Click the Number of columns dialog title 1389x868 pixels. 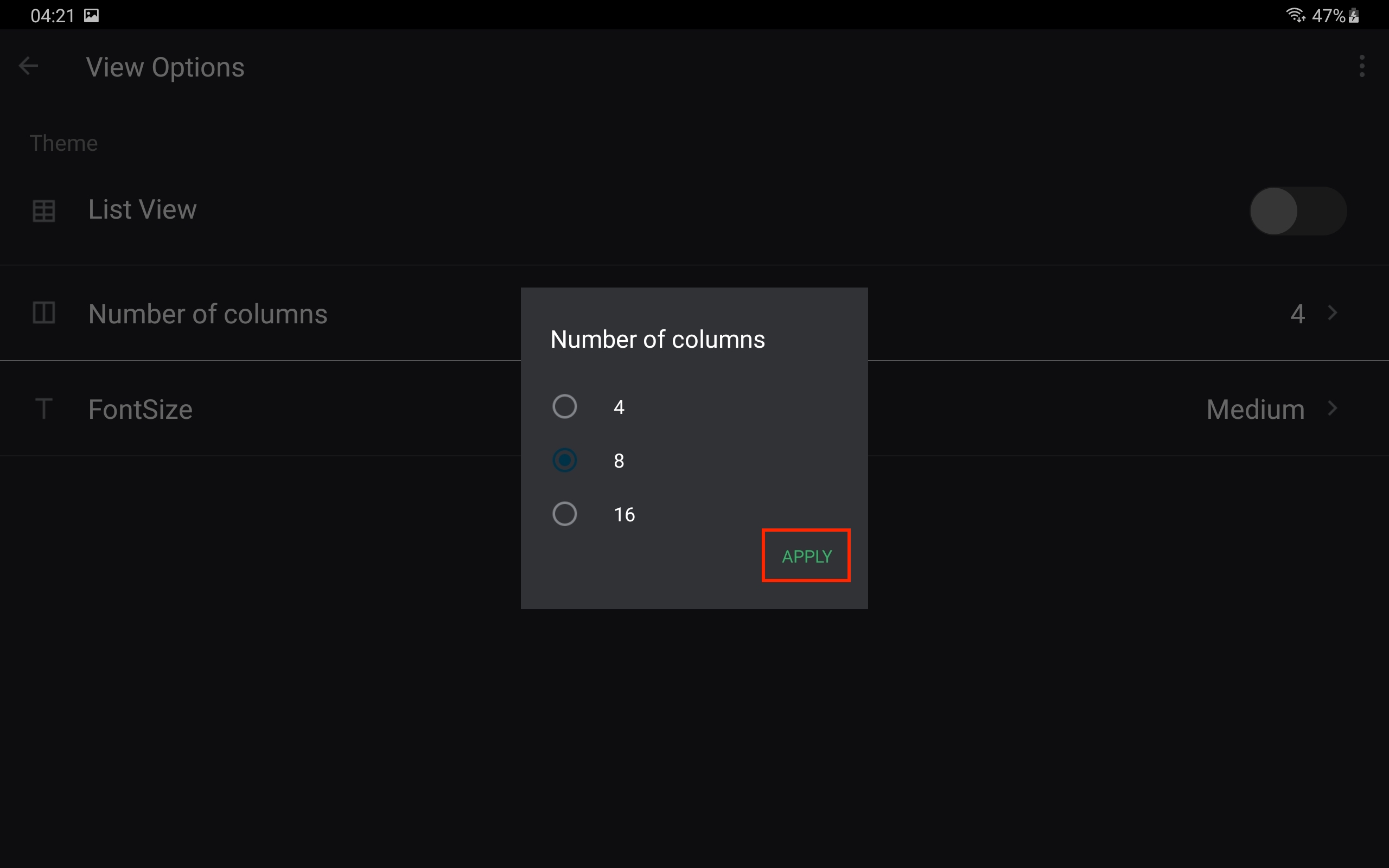657,339
